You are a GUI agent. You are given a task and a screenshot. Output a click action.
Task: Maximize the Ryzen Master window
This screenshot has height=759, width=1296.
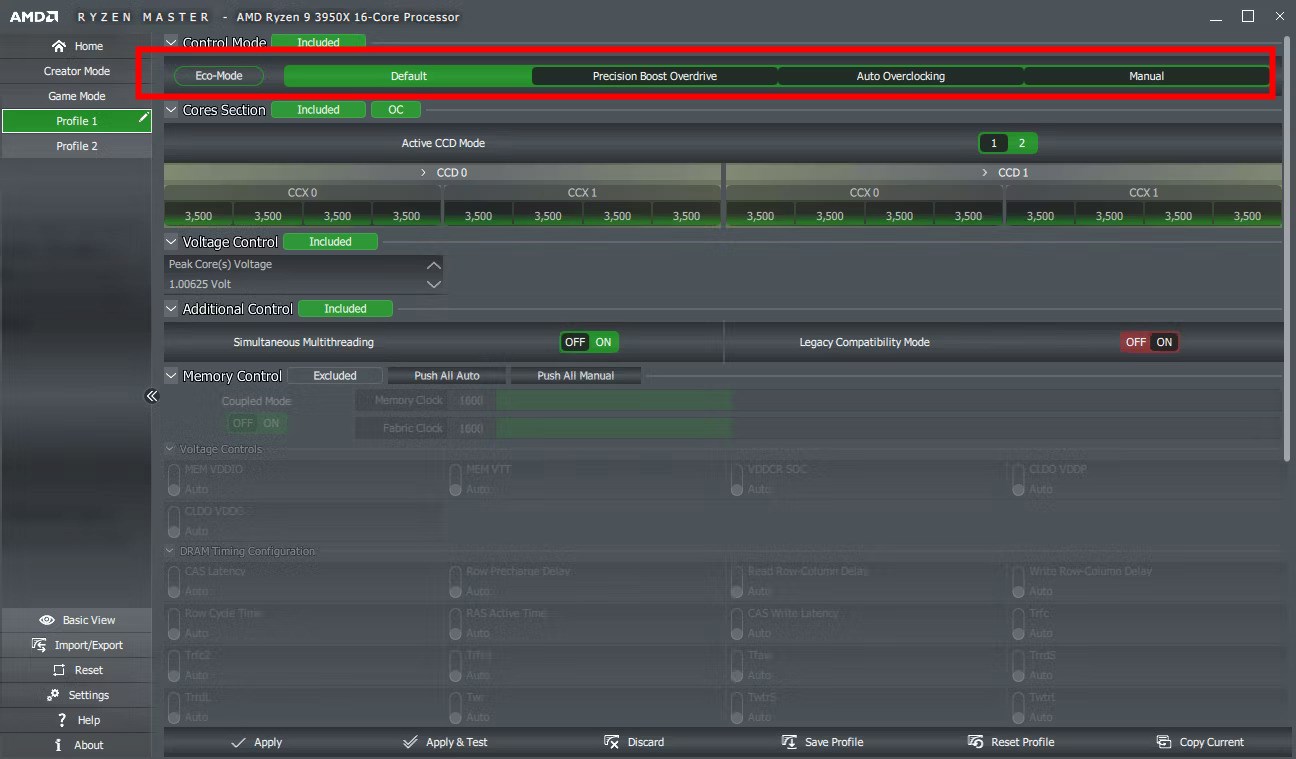tap(1248, 16)
